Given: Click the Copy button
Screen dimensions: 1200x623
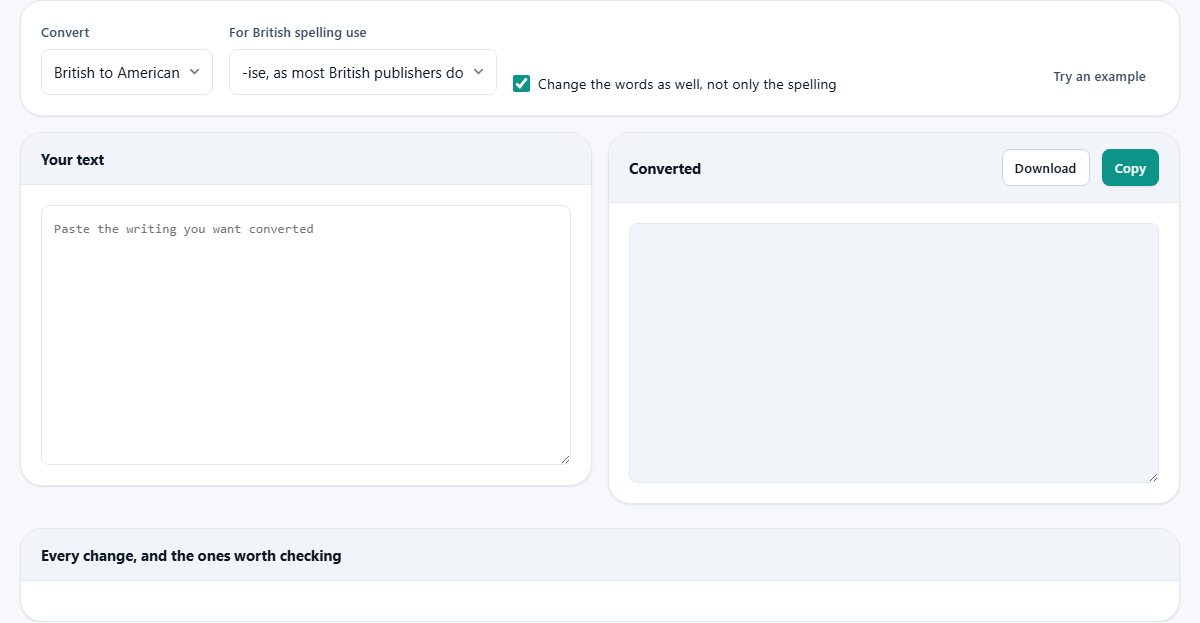Looking at the screenshot, I should tap(1130, 168).
